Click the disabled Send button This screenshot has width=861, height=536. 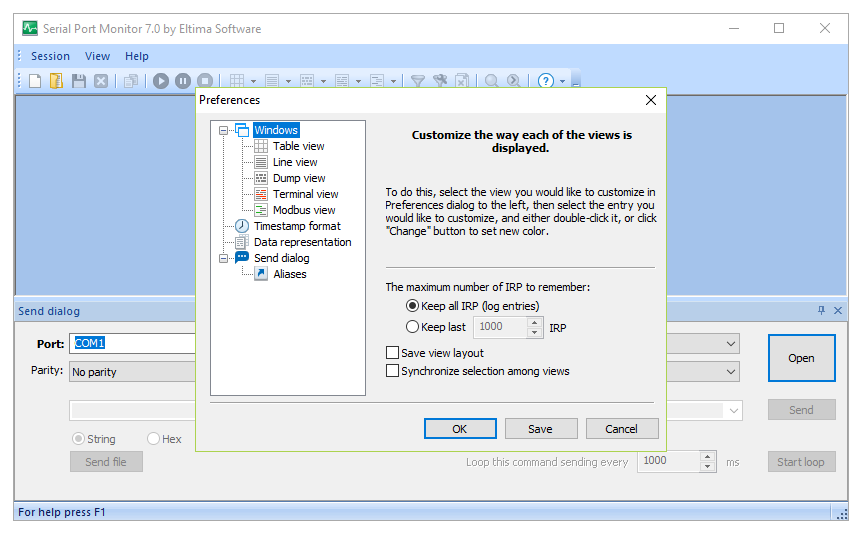tap(801, 410)
